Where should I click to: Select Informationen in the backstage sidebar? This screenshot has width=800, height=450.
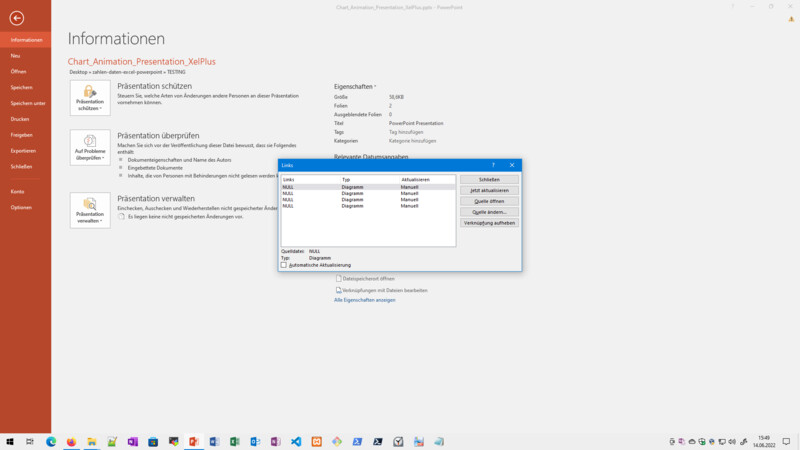click(26, 40)
